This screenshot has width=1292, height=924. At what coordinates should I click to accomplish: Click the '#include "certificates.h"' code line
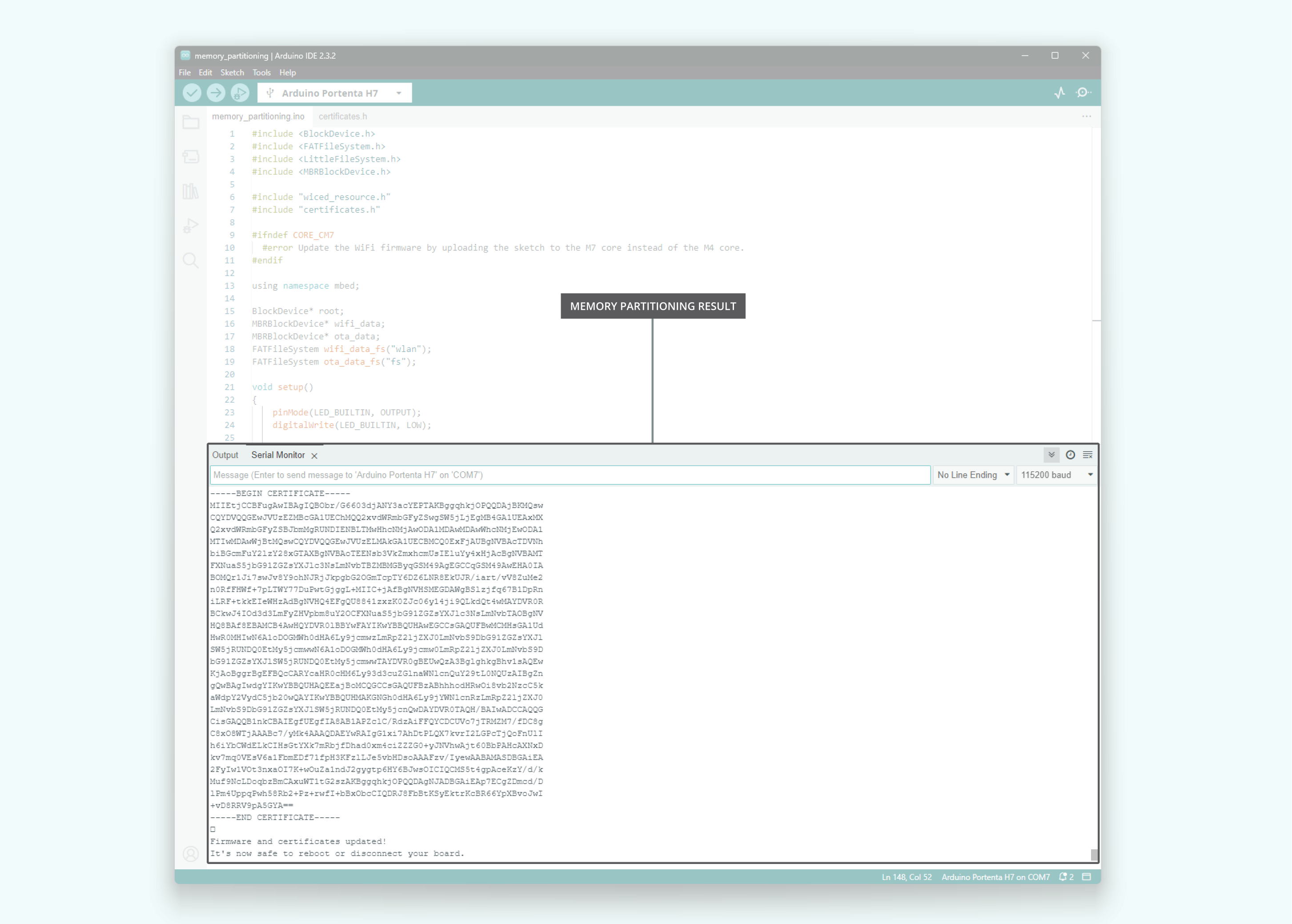click(316, 210)
